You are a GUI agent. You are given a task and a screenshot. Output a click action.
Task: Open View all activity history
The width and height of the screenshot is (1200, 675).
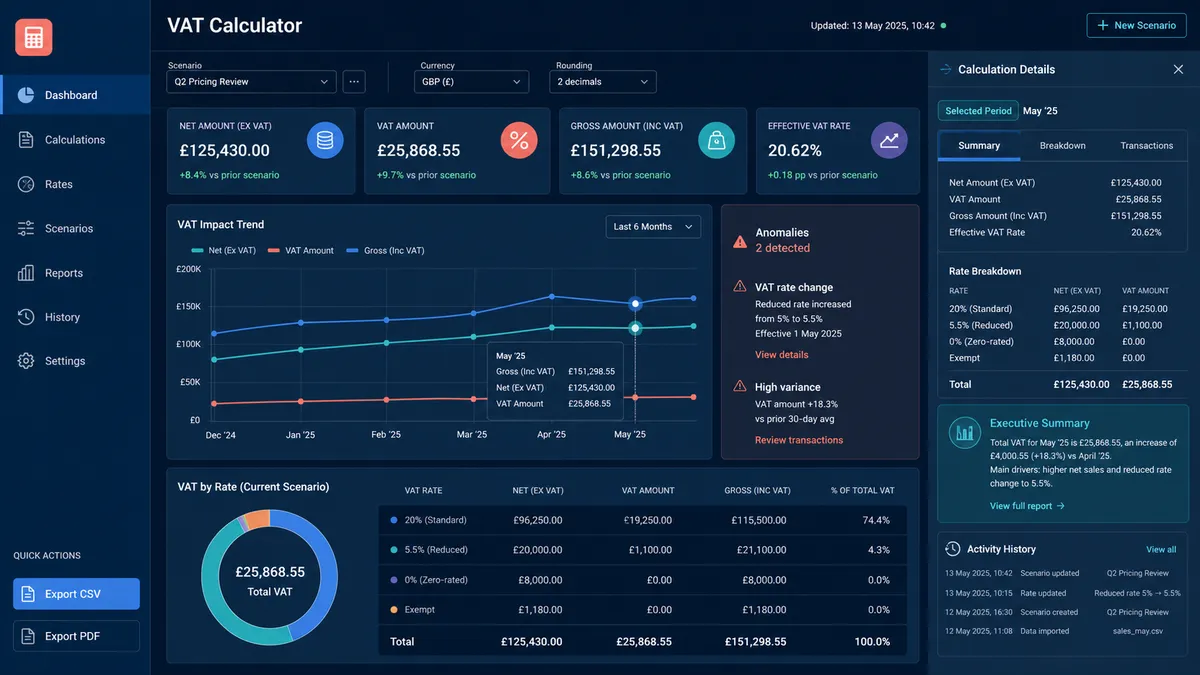coord(1161,549)
